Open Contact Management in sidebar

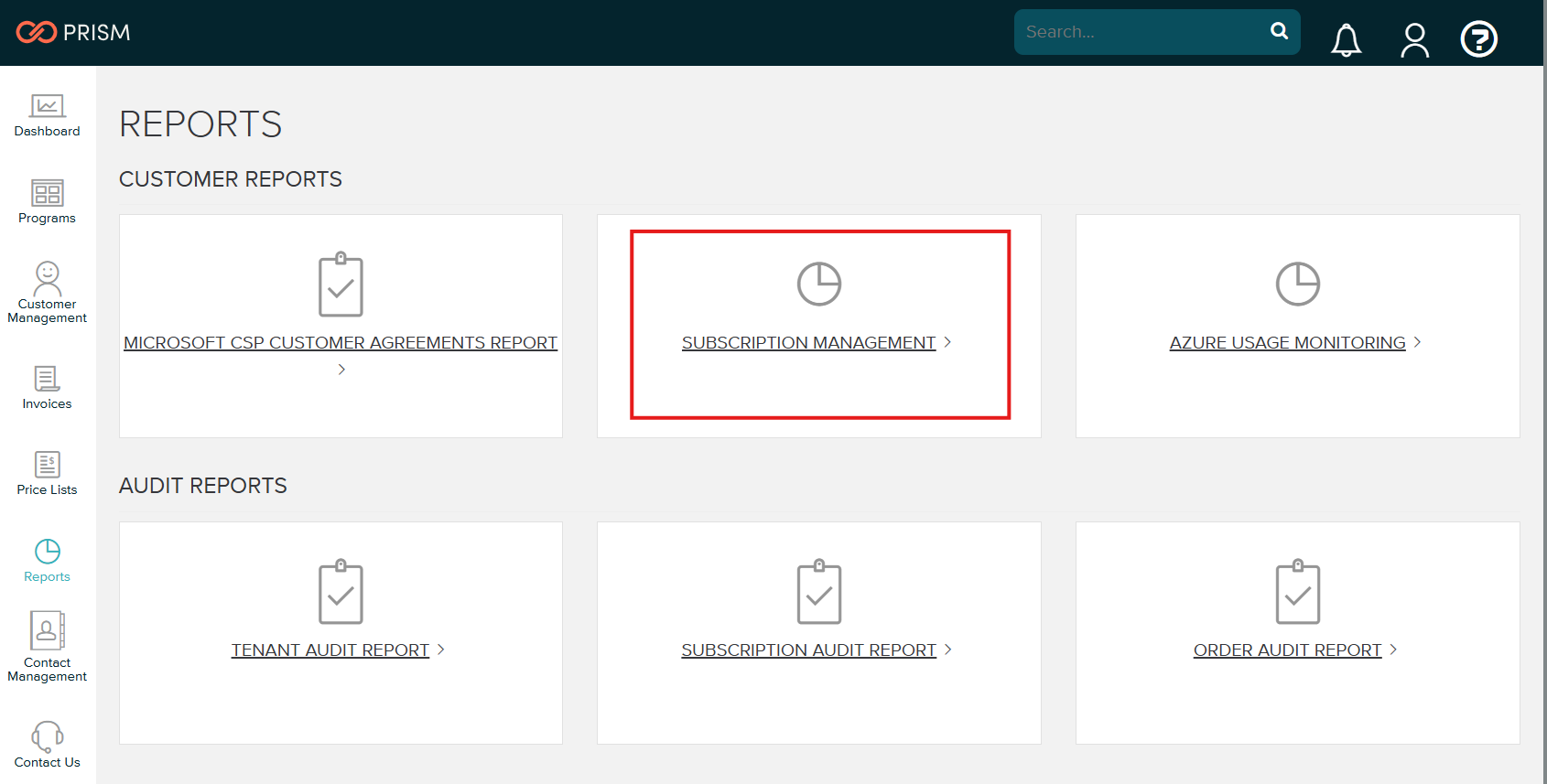47,647
